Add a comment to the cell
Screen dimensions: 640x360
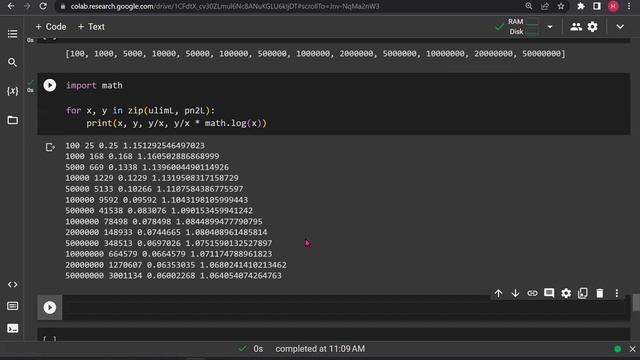[x=549, y=293]
